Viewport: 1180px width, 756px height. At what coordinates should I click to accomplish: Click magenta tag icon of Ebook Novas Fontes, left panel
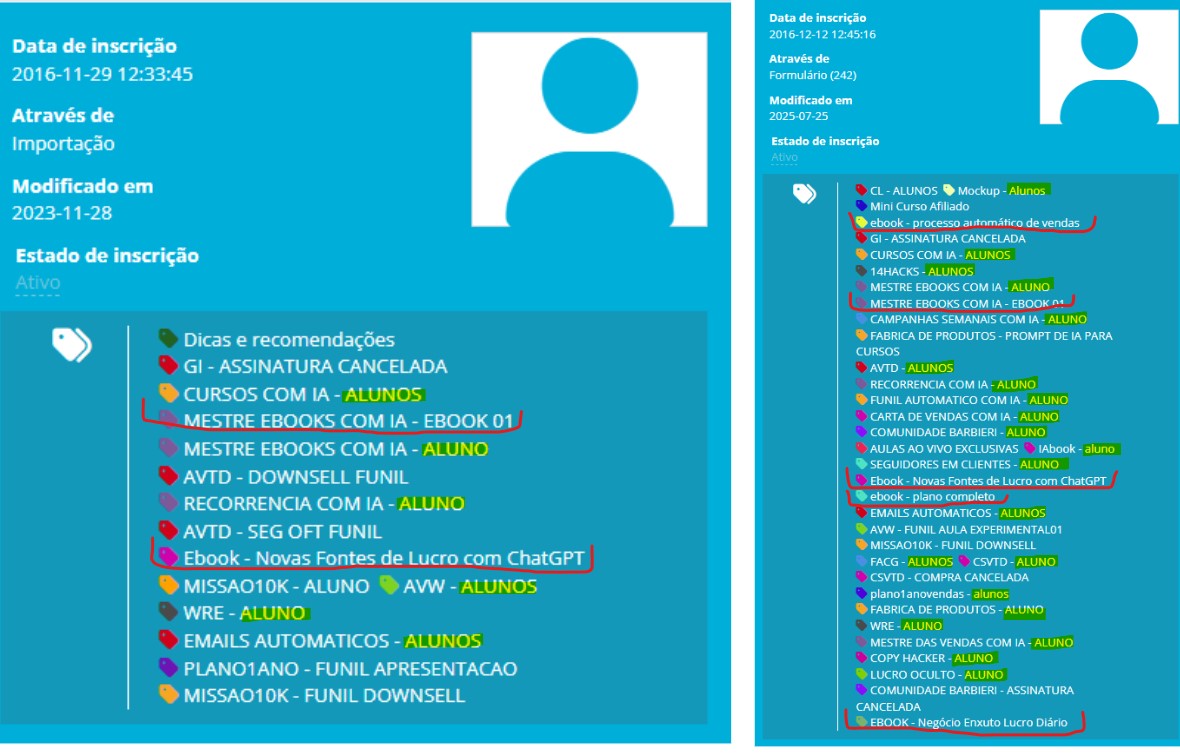tap(168, 557)
